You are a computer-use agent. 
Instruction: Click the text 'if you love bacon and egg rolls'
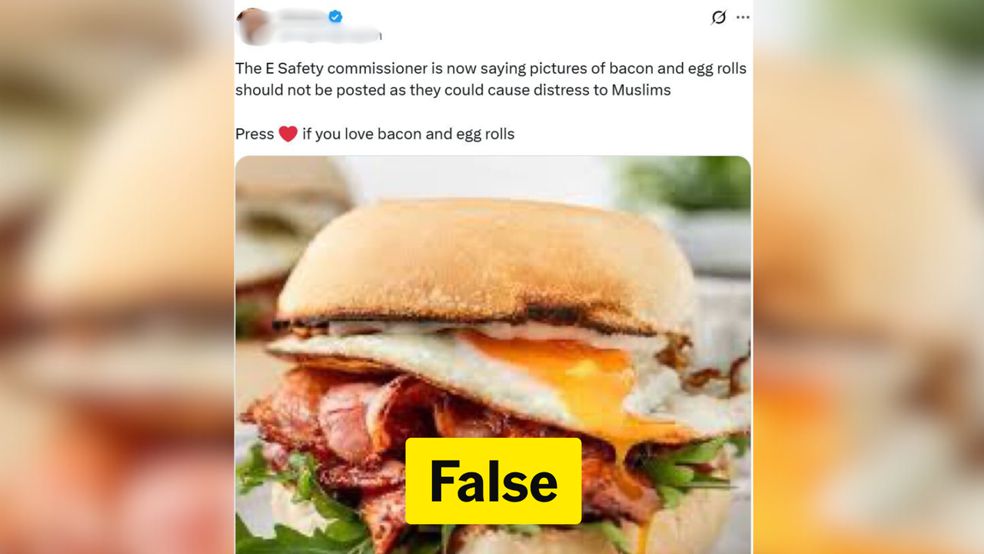[409, 134]
